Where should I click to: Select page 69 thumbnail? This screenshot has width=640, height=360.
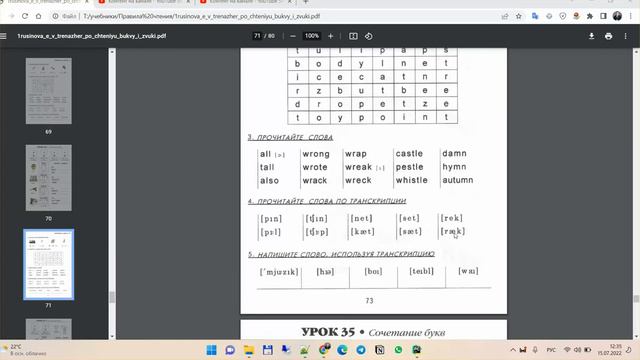[49, 91]
